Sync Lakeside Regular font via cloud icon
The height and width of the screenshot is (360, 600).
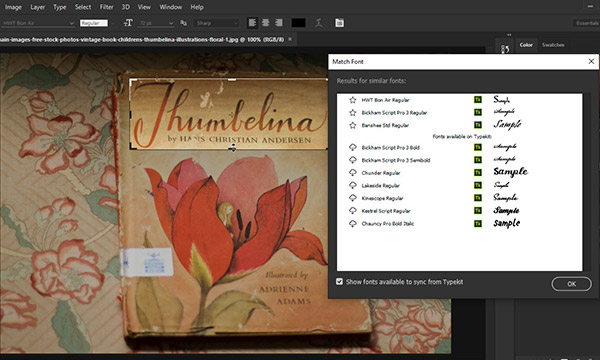[352, 185]
